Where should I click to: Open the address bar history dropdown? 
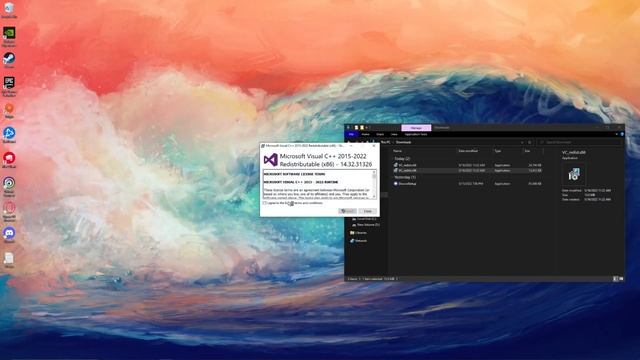click(x=522, y=142)
